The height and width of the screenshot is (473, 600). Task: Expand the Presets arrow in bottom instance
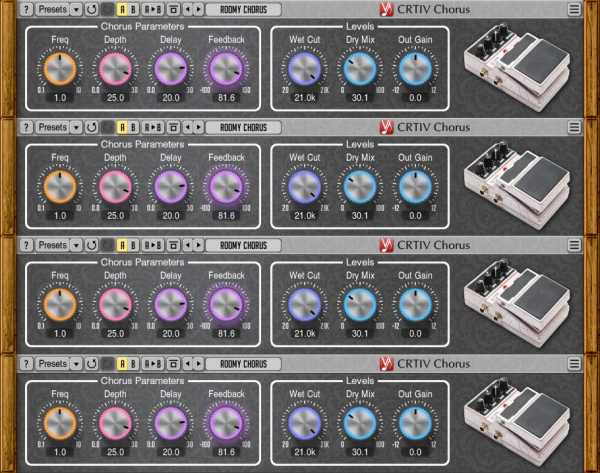pos(76,364)
